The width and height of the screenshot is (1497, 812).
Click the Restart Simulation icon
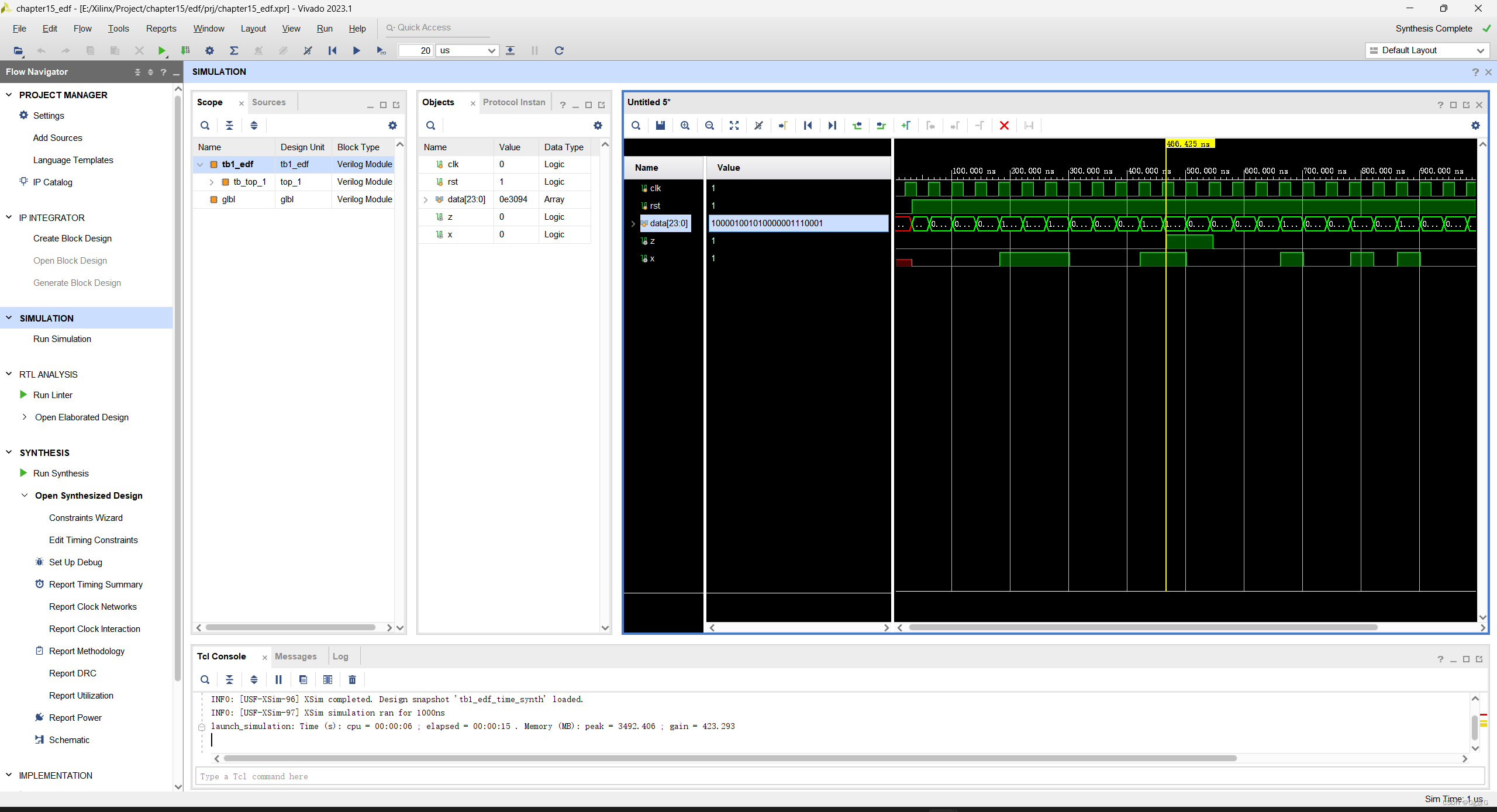[332, 51]
